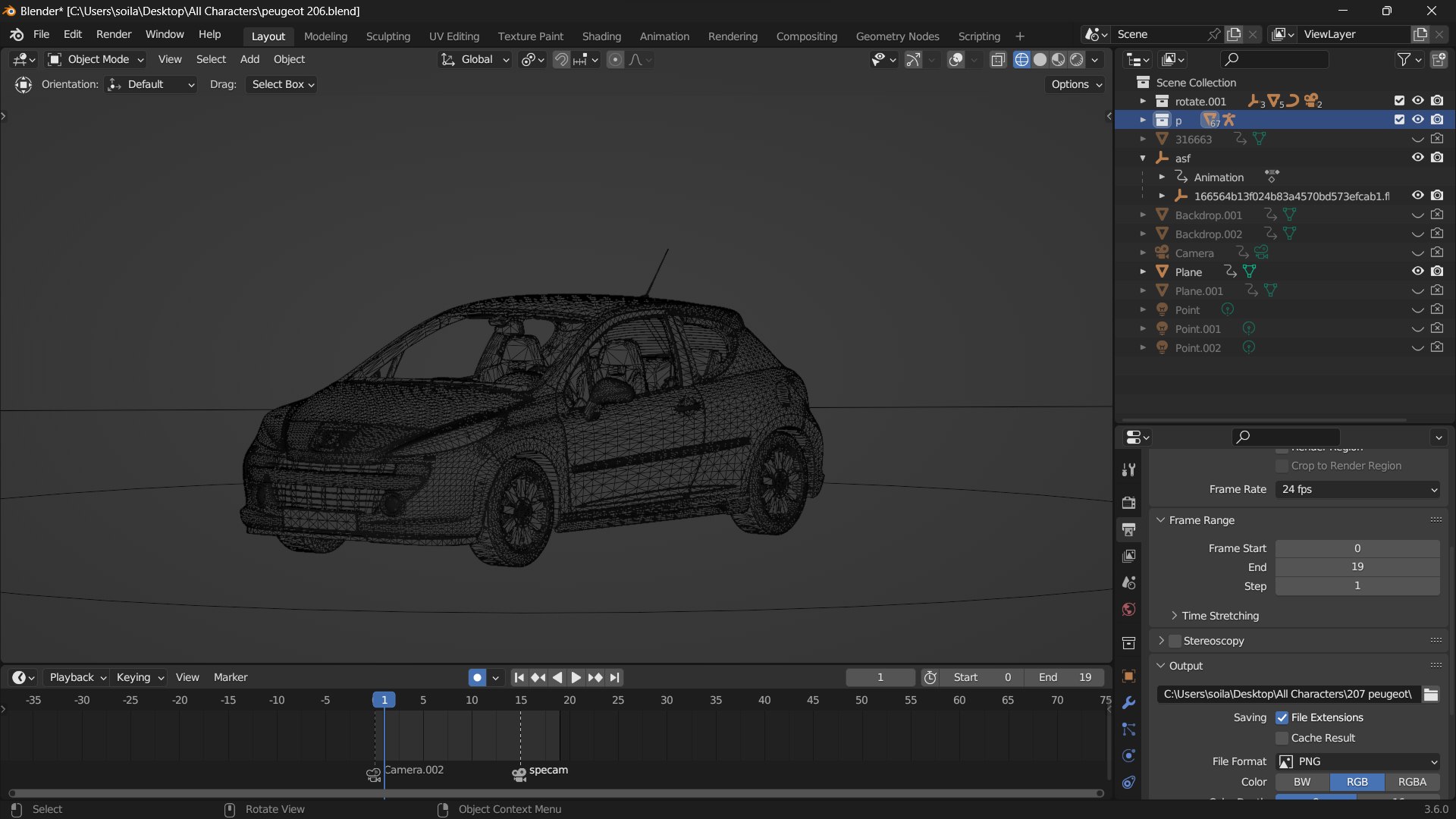Viewport: 1456px width, 819px height.
Task: Open the Object Constraints properties tab
Action: coord(1128,783)
